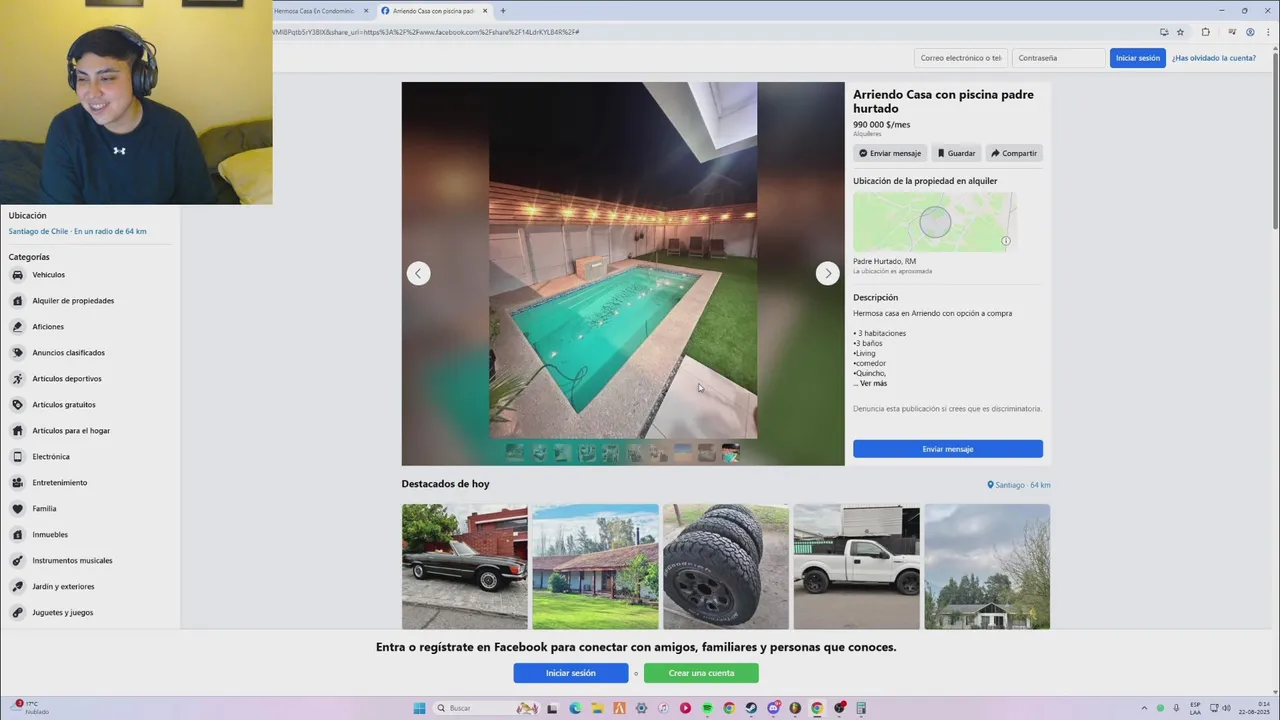Select Arriendo Casa con piscina tab
Viewport: 1280px width, 720px height.
(433, 11)
